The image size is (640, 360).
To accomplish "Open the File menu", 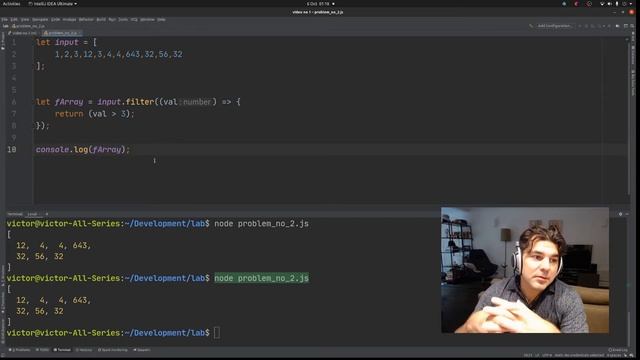I will pos(4,20).
